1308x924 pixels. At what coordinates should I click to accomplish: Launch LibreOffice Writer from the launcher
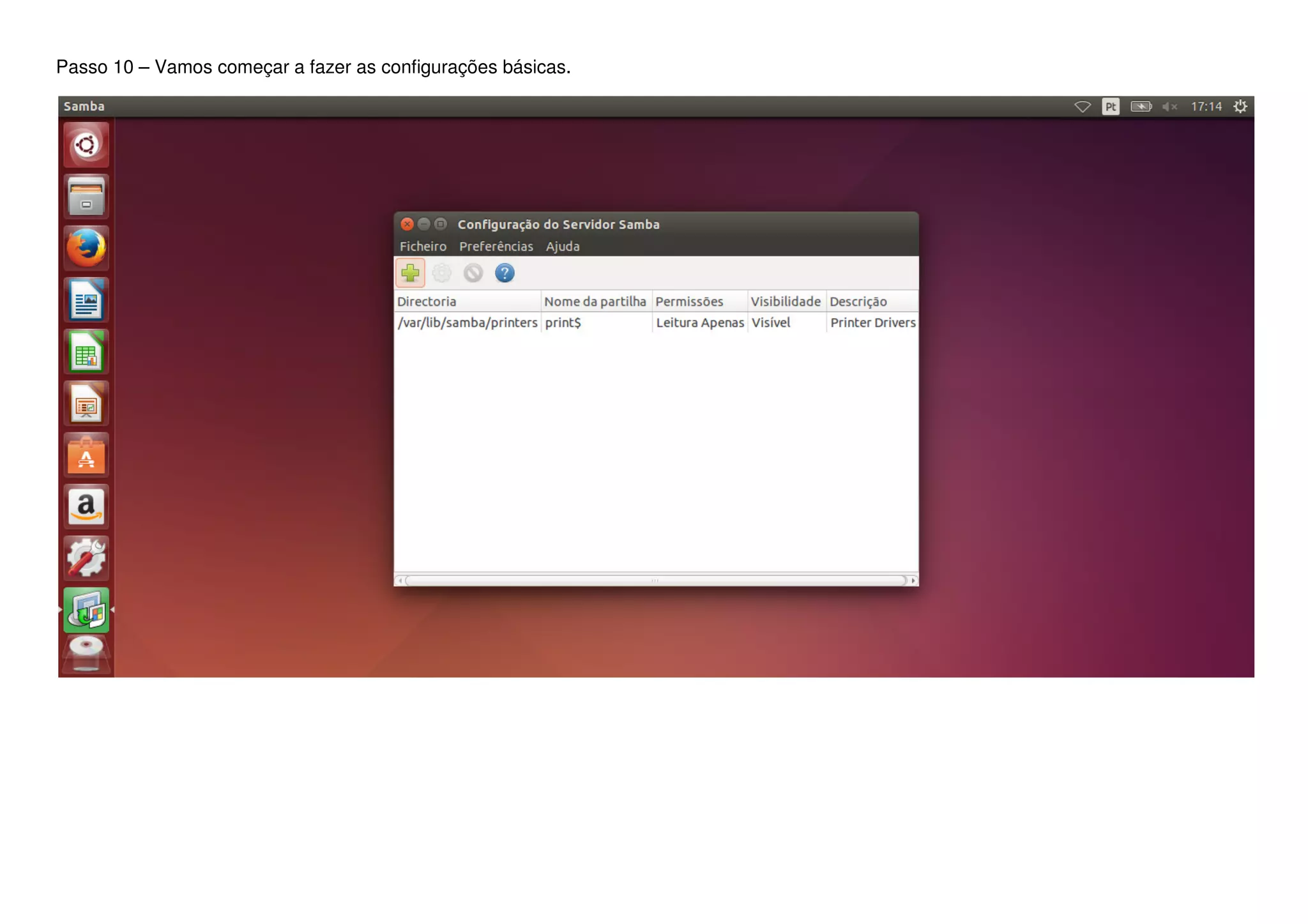tap(86, 300)
